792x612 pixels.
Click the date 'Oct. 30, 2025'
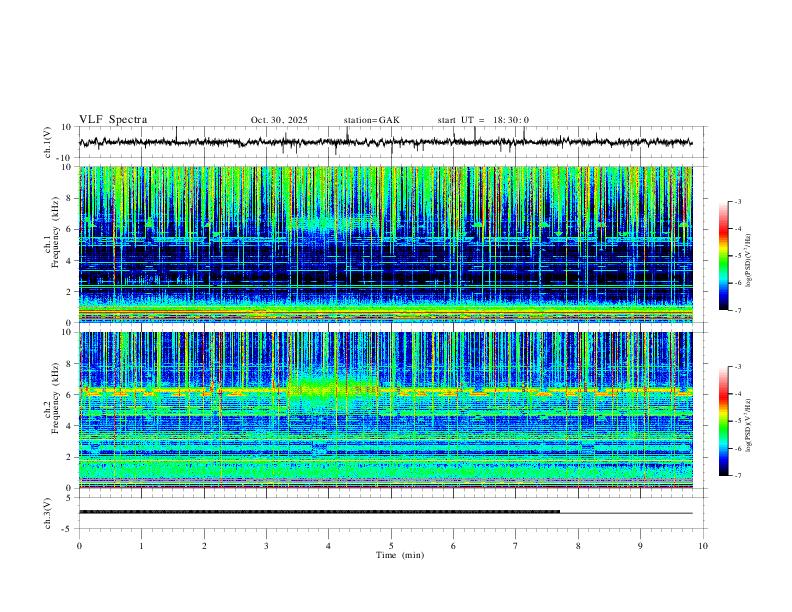pos(279,120)
